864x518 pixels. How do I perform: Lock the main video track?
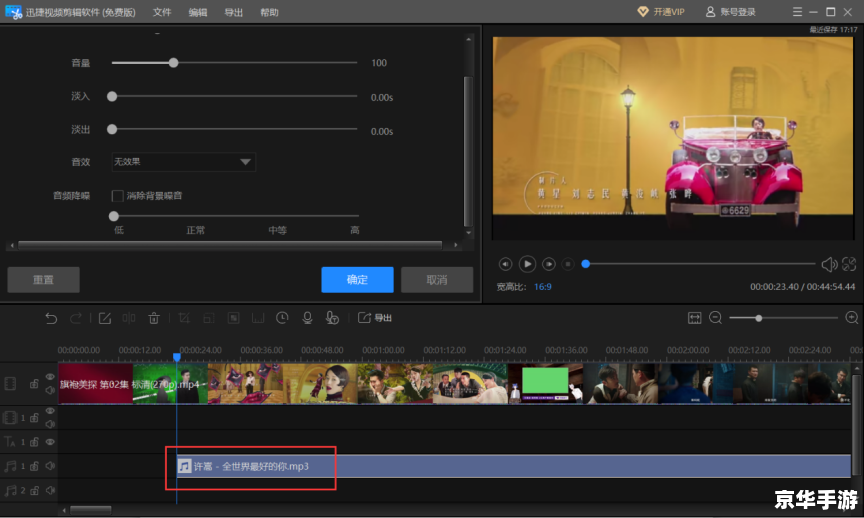click(x=34, y=384)
